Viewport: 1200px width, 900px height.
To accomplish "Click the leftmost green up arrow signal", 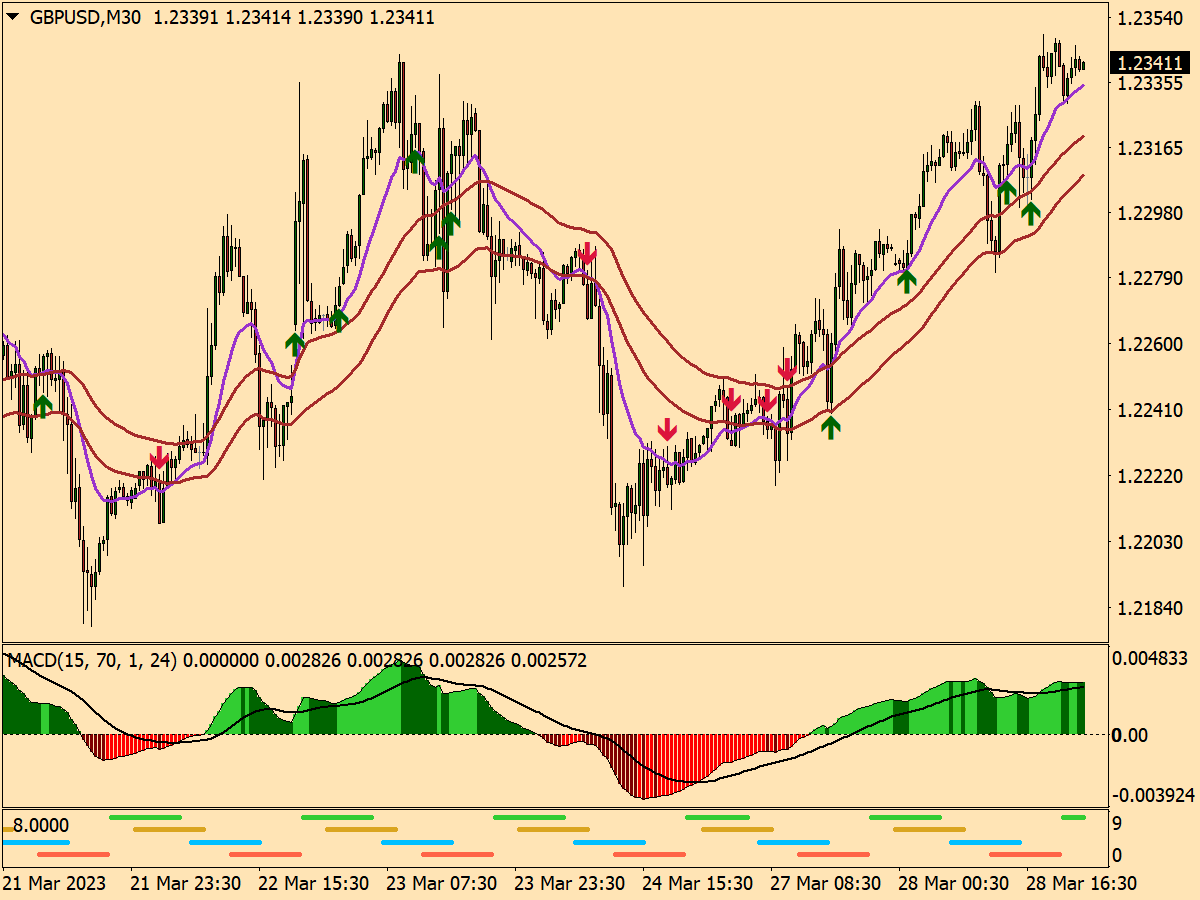I will (x=42, y=405).
